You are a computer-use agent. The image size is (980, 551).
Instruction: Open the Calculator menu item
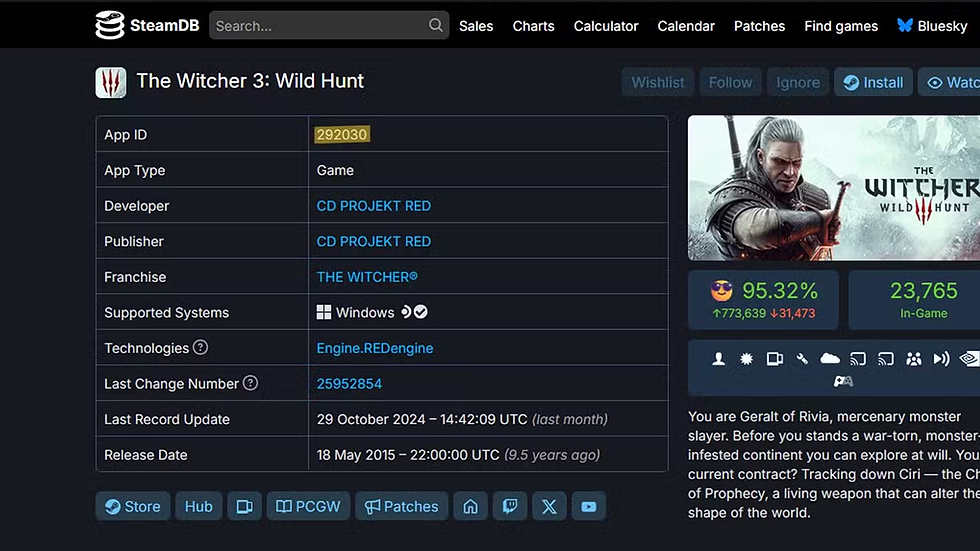coord(606,26)
